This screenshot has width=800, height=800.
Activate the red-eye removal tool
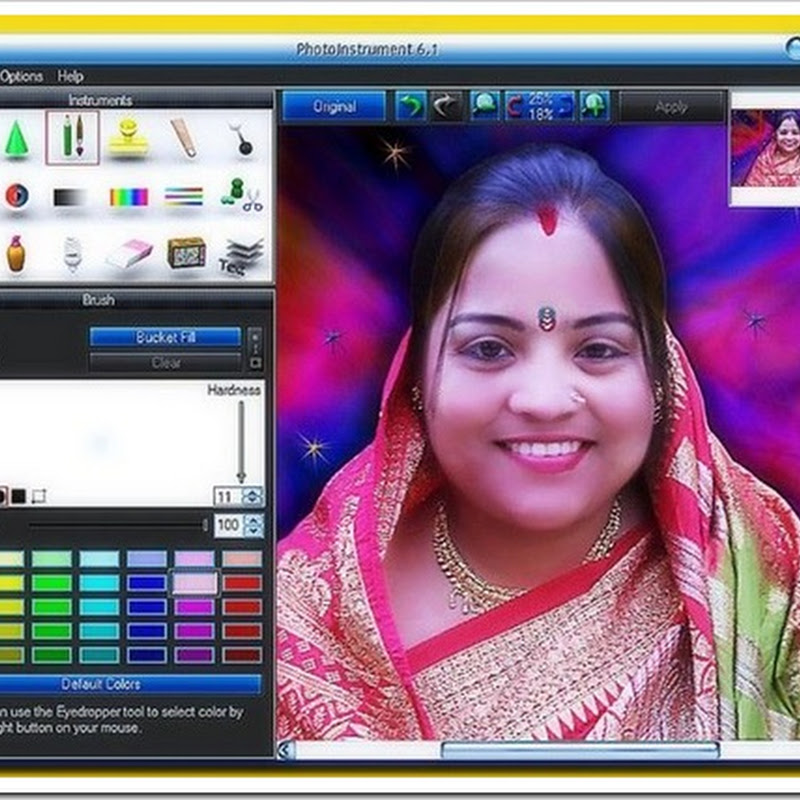pos(16,195)
